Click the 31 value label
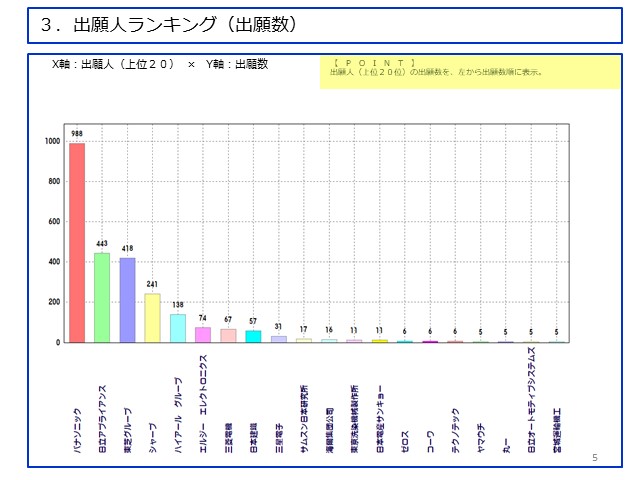This screenshot has width=640, height=480. click(278, 327)
